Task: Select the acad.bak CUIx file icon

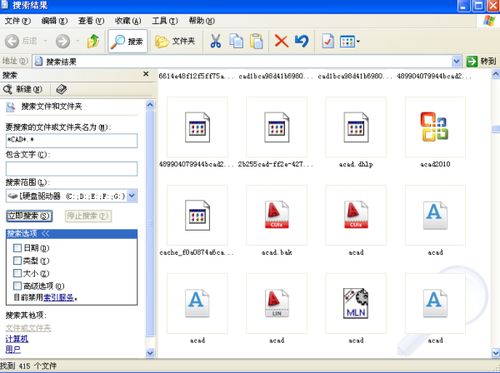Action: tap(277, 215)
